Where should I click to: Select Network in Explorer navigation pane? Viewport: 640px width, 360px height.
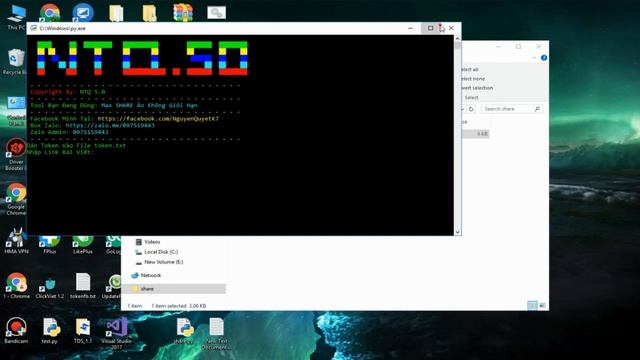point(151,276)
